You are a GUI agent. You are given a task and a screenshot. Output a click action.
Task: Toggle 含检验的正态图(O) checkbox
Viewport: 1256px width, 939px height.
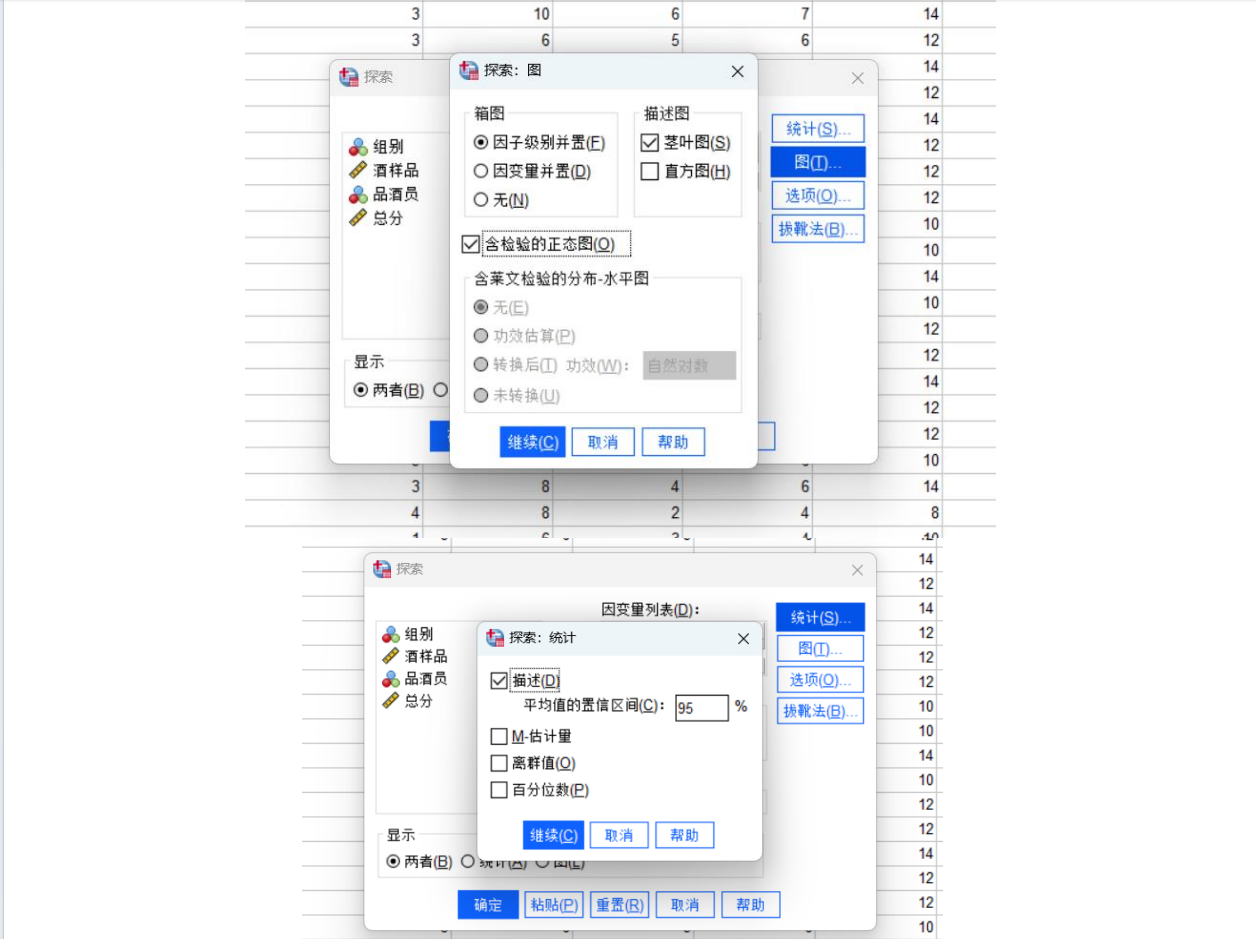pyautogui.click(x=471, y=244)
